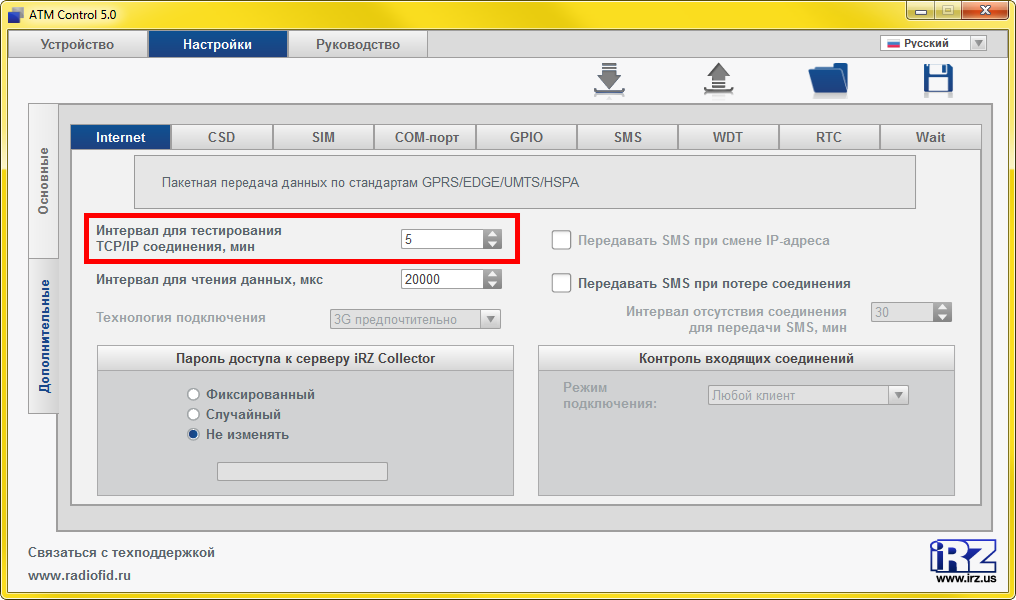Switch to the Устройство tab

77,44
